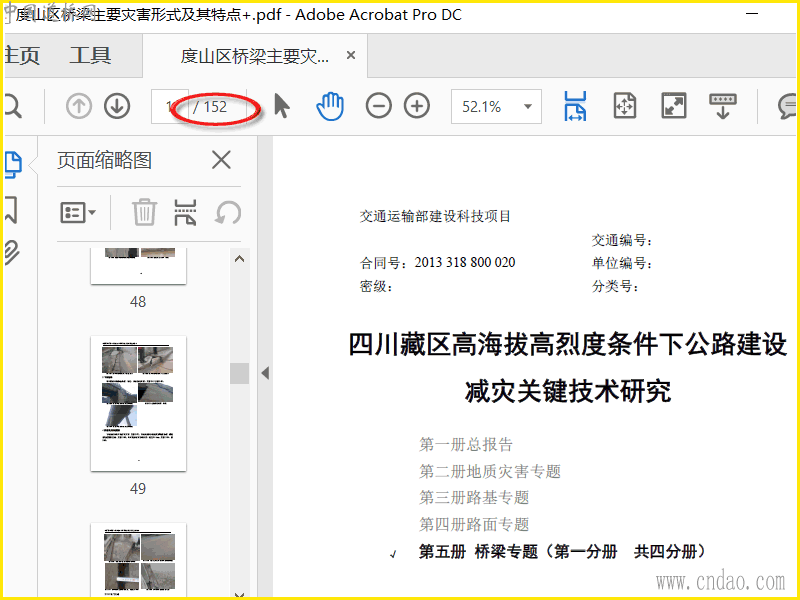The image size is (800, 600).
Task: Click the fit one full page icon
Action: (624, 106)
